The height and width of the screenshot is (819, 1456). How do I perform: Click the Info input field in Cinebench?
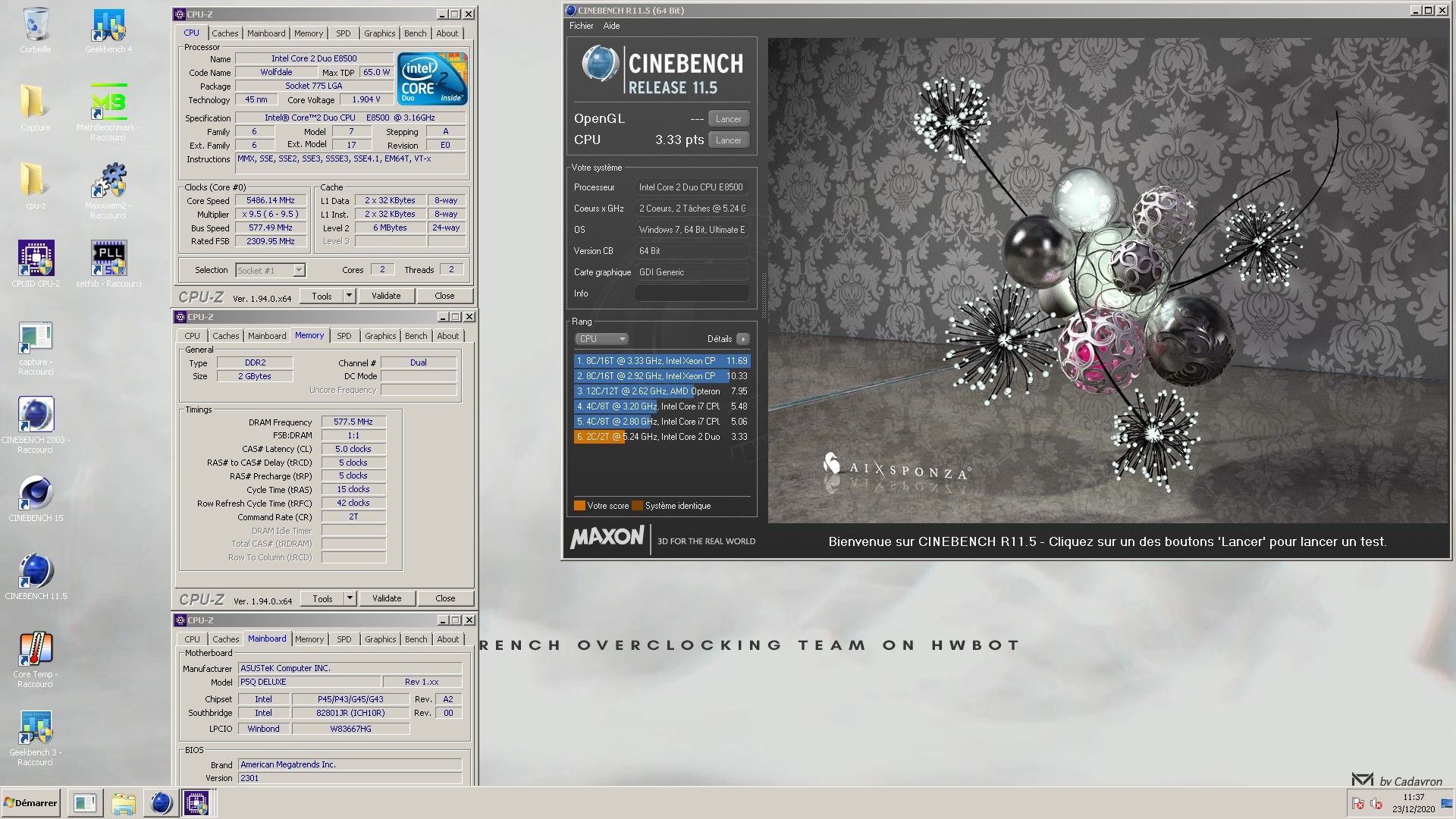pyautogui.click(x=692, y=293)
